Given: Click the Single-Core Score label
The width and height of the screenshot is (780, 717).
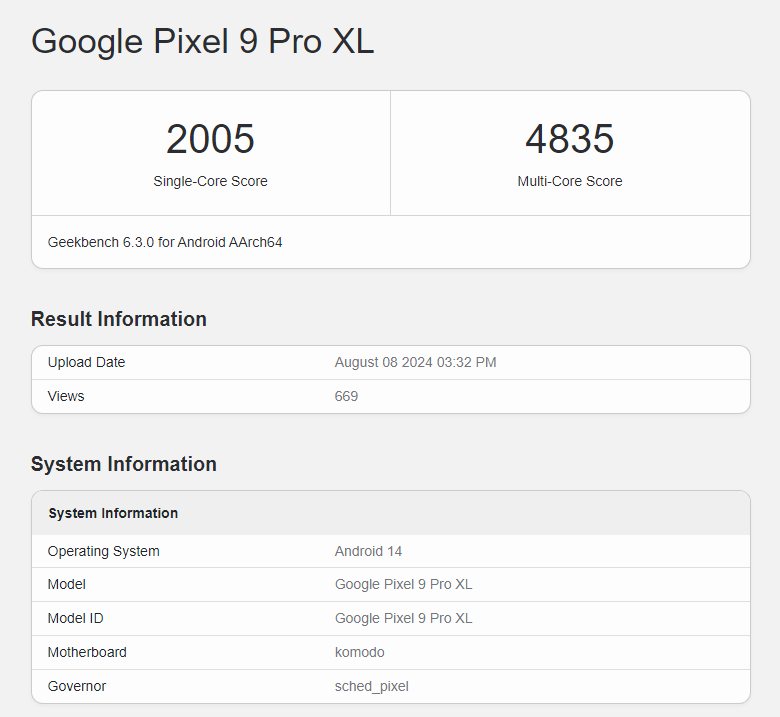Looking at the screenshot, I should click(210, 181).
